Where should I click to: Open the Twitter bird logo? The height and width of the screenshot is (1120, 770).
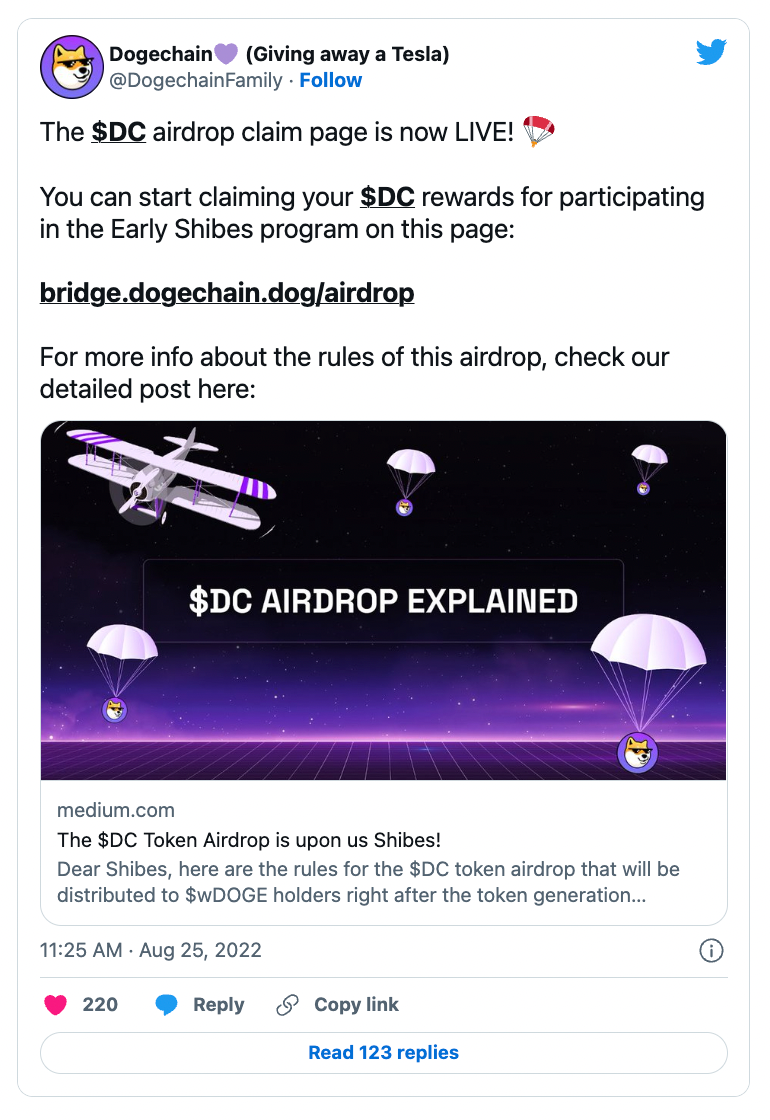pos(711,51)
